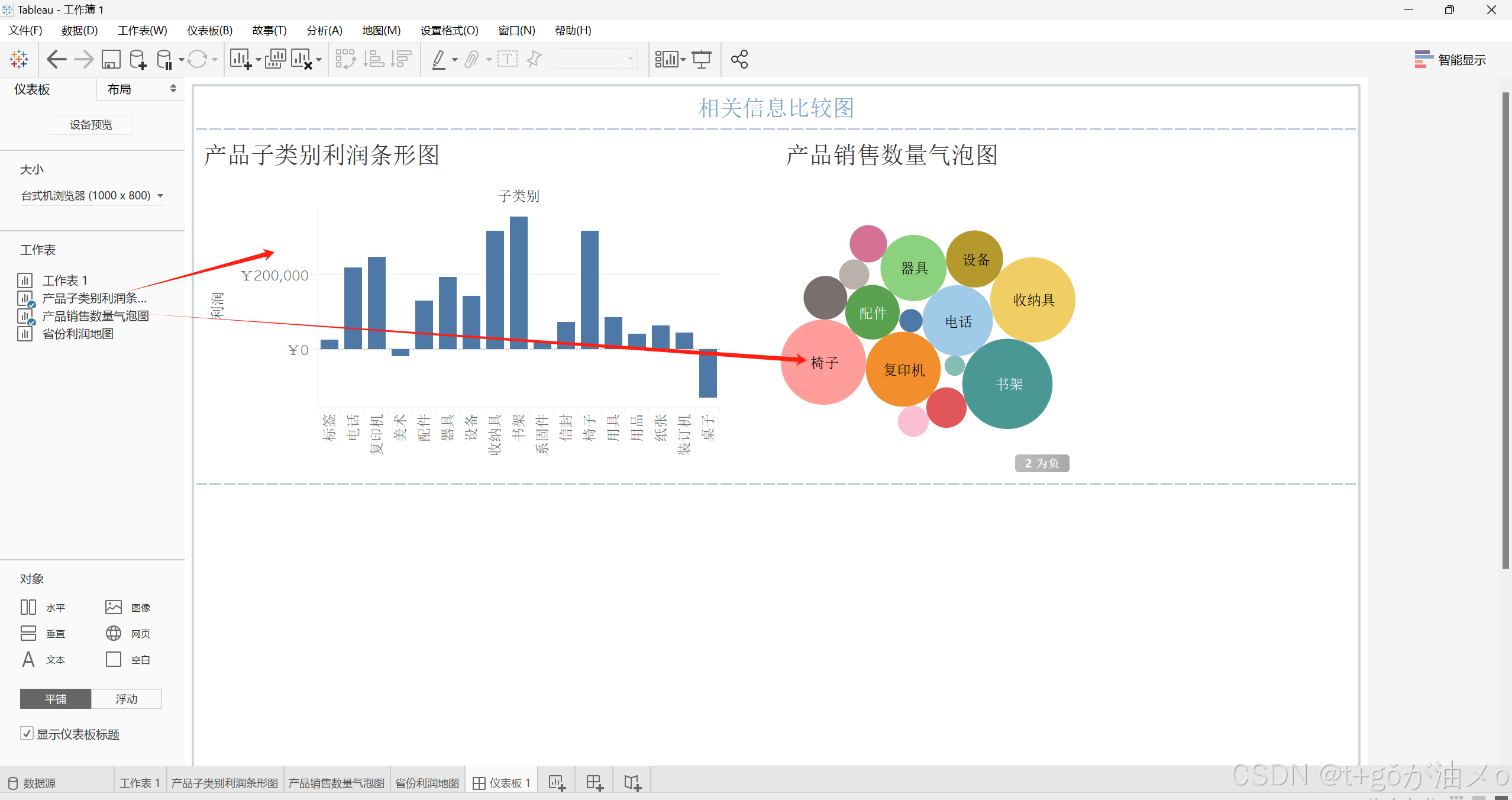
Task: Expand the show/hide cards dropdown arrow
Action: [683, 60]
